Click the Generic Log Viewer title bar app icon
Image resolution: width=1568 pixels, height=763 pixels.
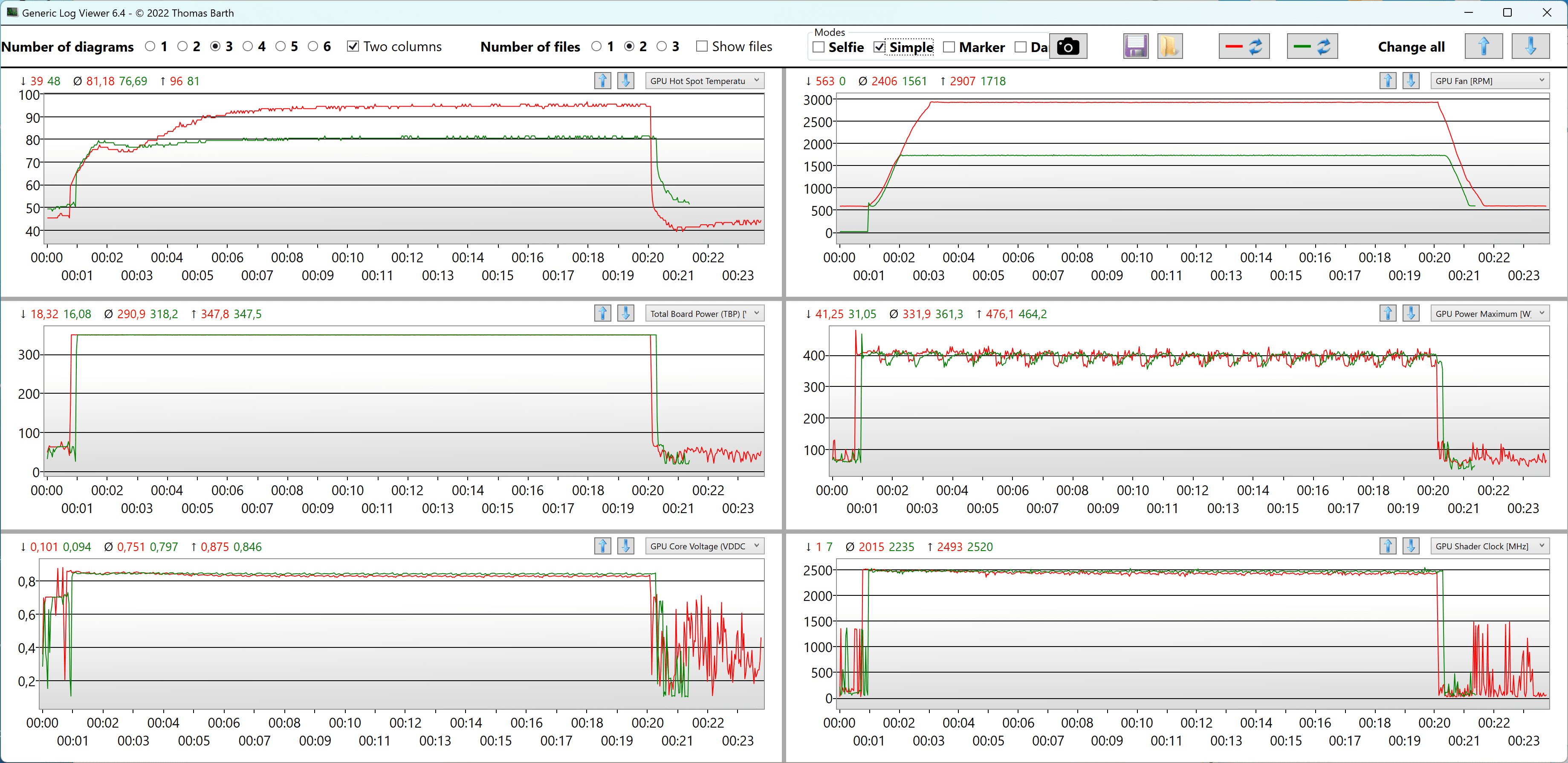tap(12, 12)
